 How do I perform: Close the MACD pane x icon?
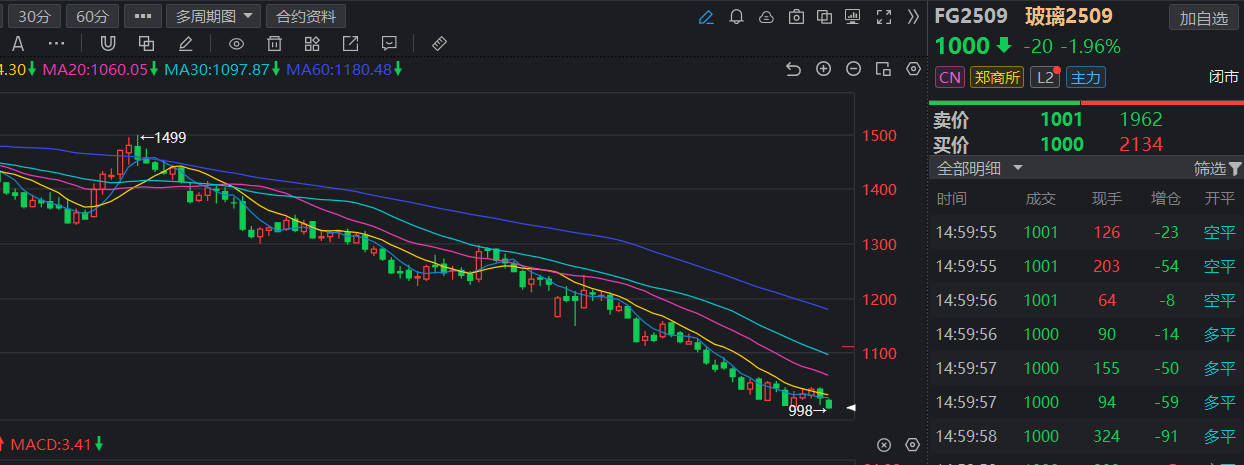pyautogui.click(x=883, y=445)
